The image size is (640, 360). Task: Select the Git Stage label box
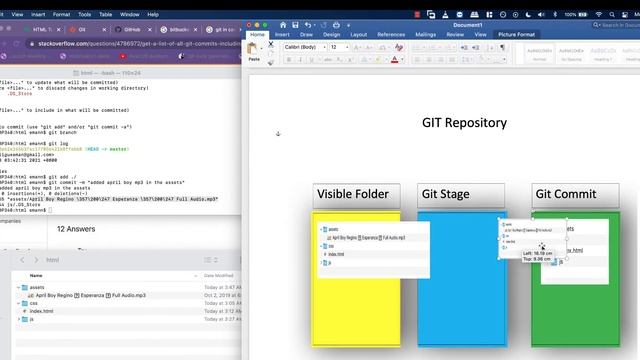(x=461, y=195)
